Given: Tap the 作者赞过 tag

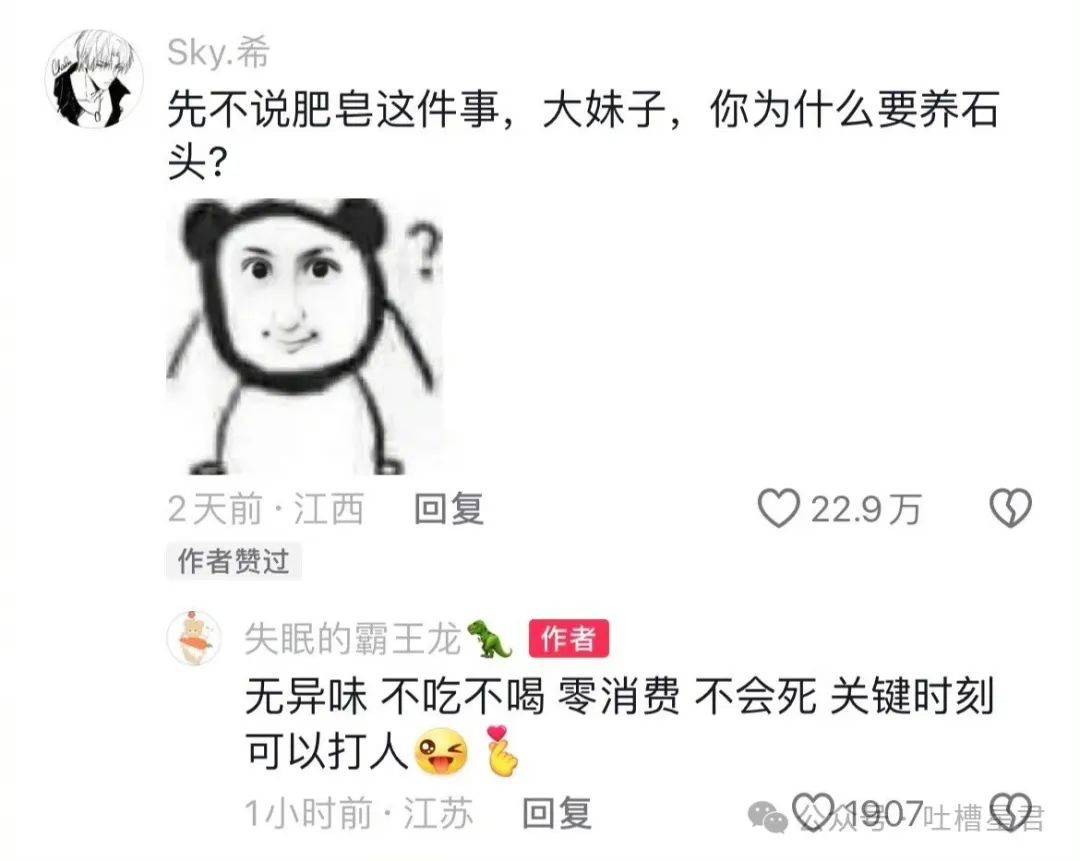Looking at the screenshot, I should pyautogui.click(x=233, y=561).
